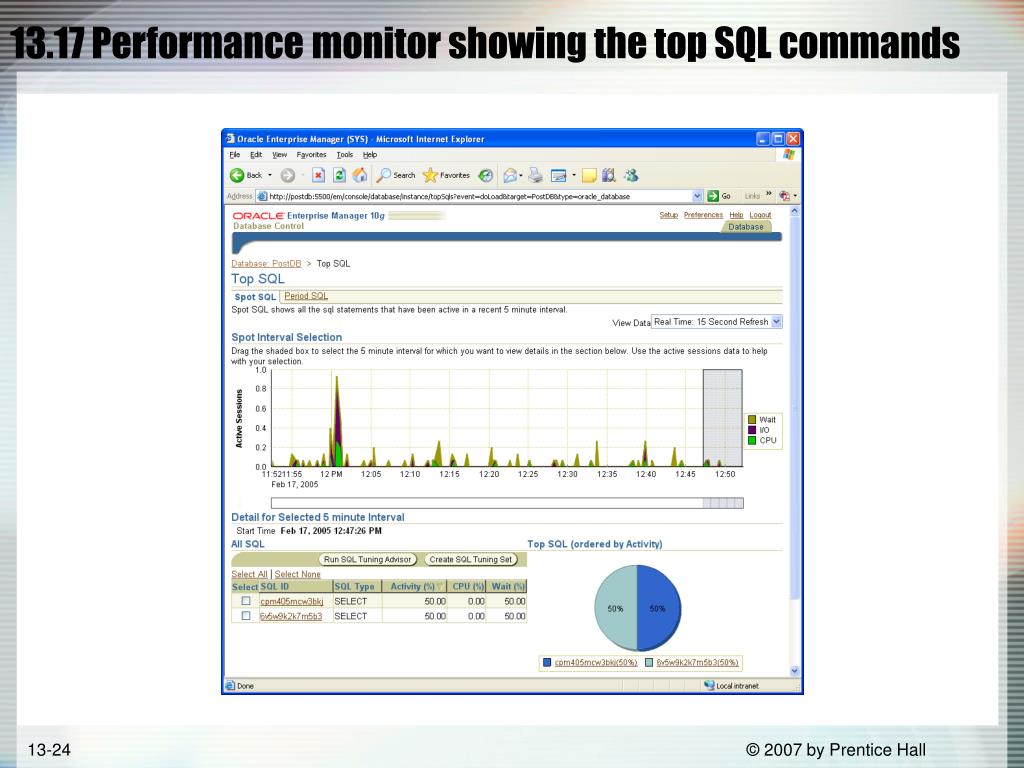
Task: Click the green Go arrow button
Action: pyautogui.click(x=714, y=196)
